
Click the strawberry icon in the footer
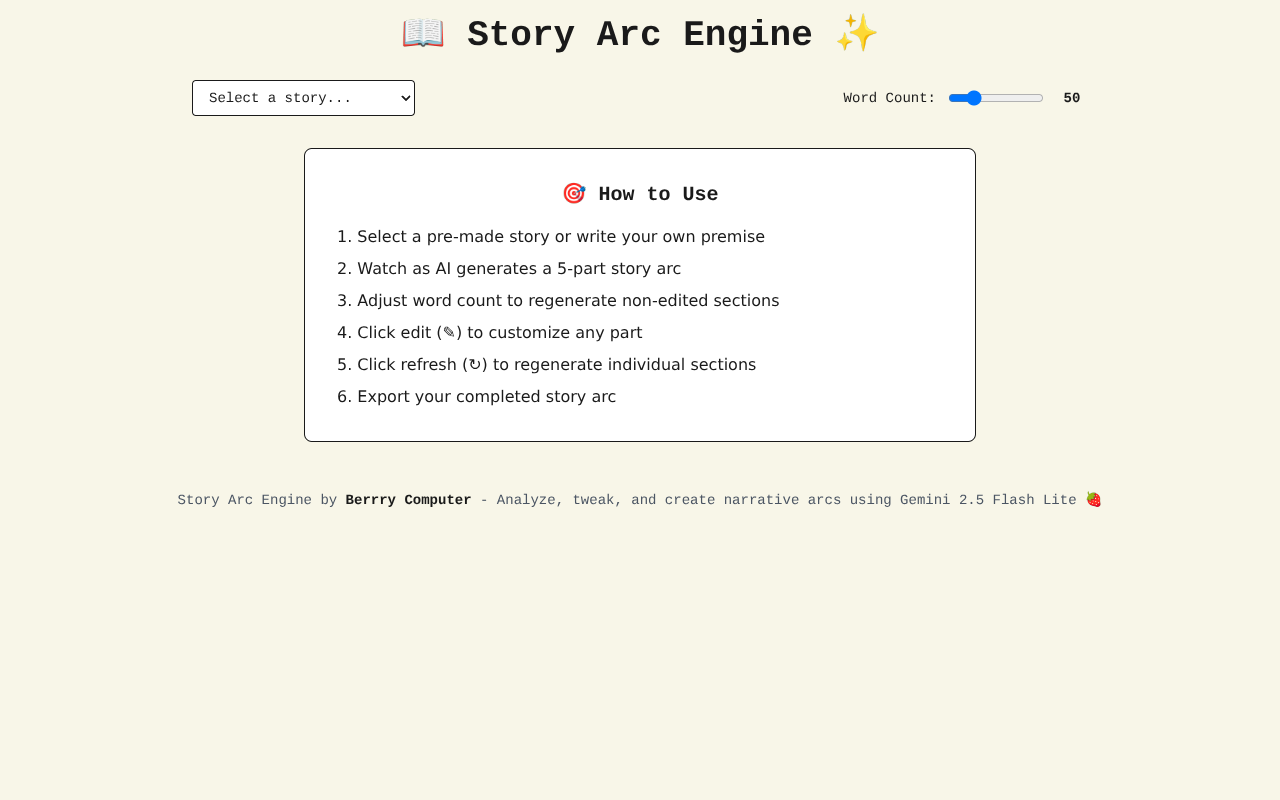coord(1093,497)
